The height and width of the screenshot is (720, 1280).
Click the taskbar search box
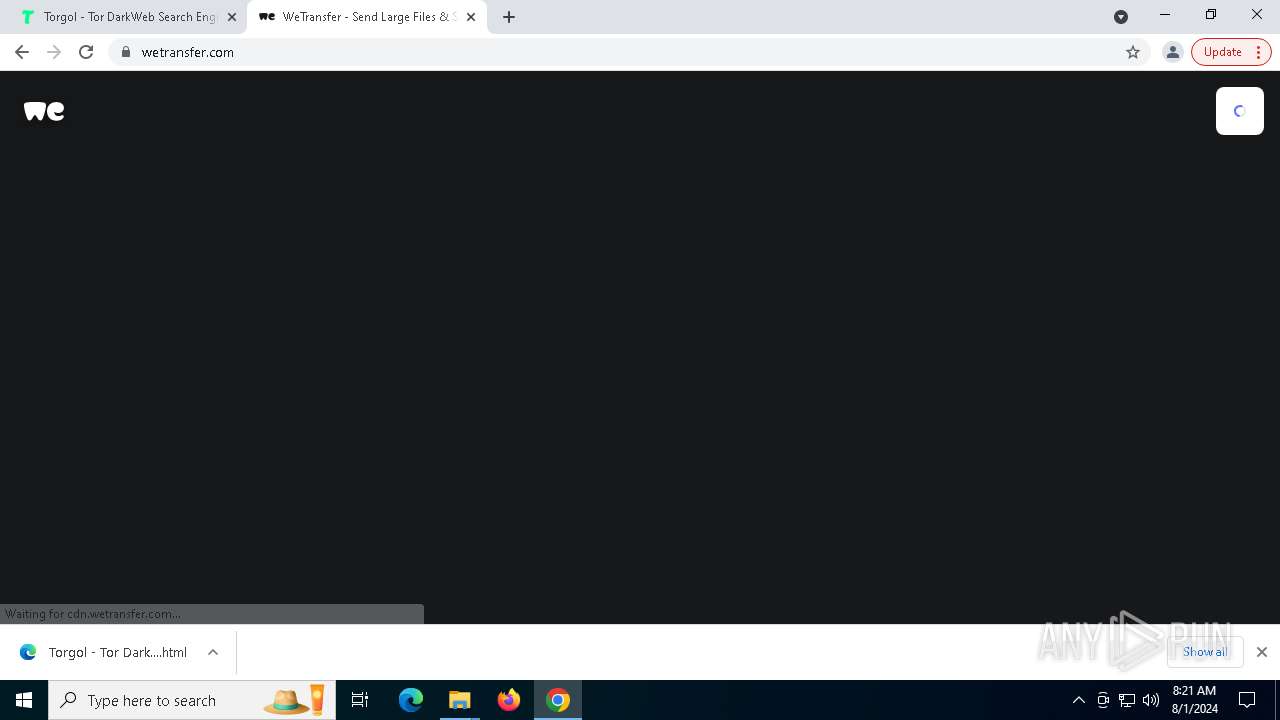click(192, 700)
